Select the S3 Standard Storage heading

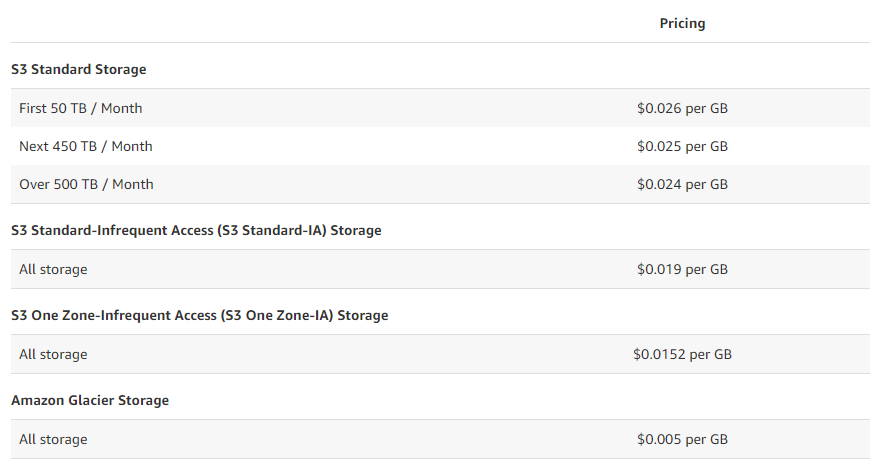(79, 69)
